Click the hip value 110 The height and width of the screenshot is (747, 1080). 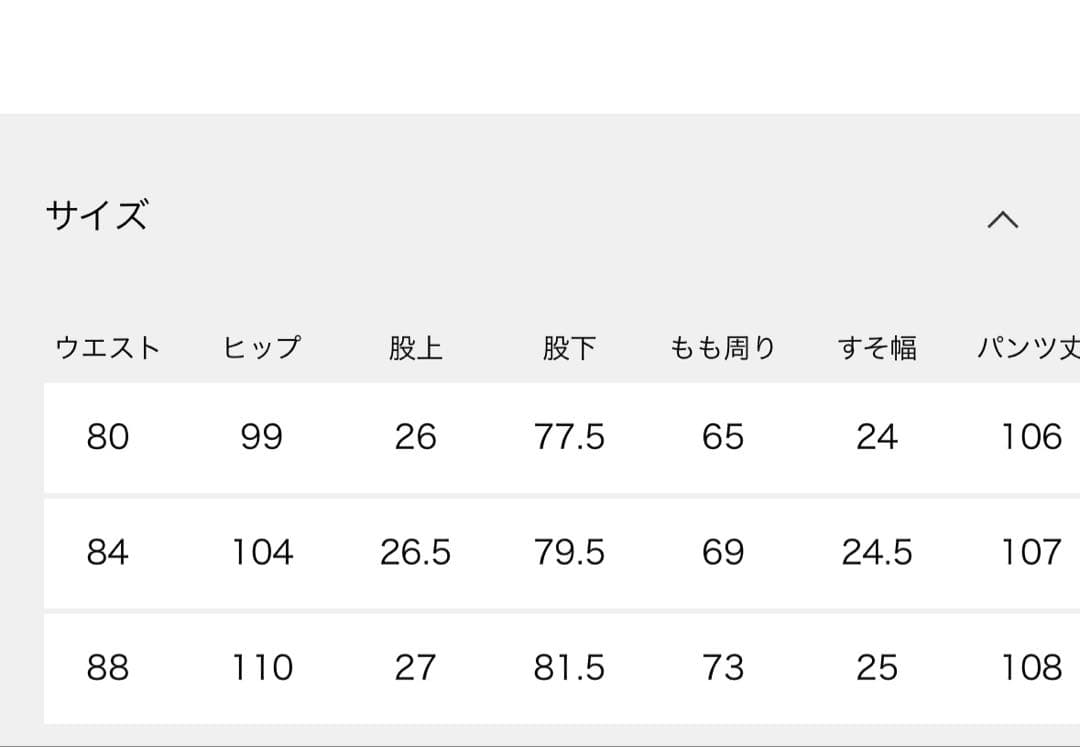point(263,667)
